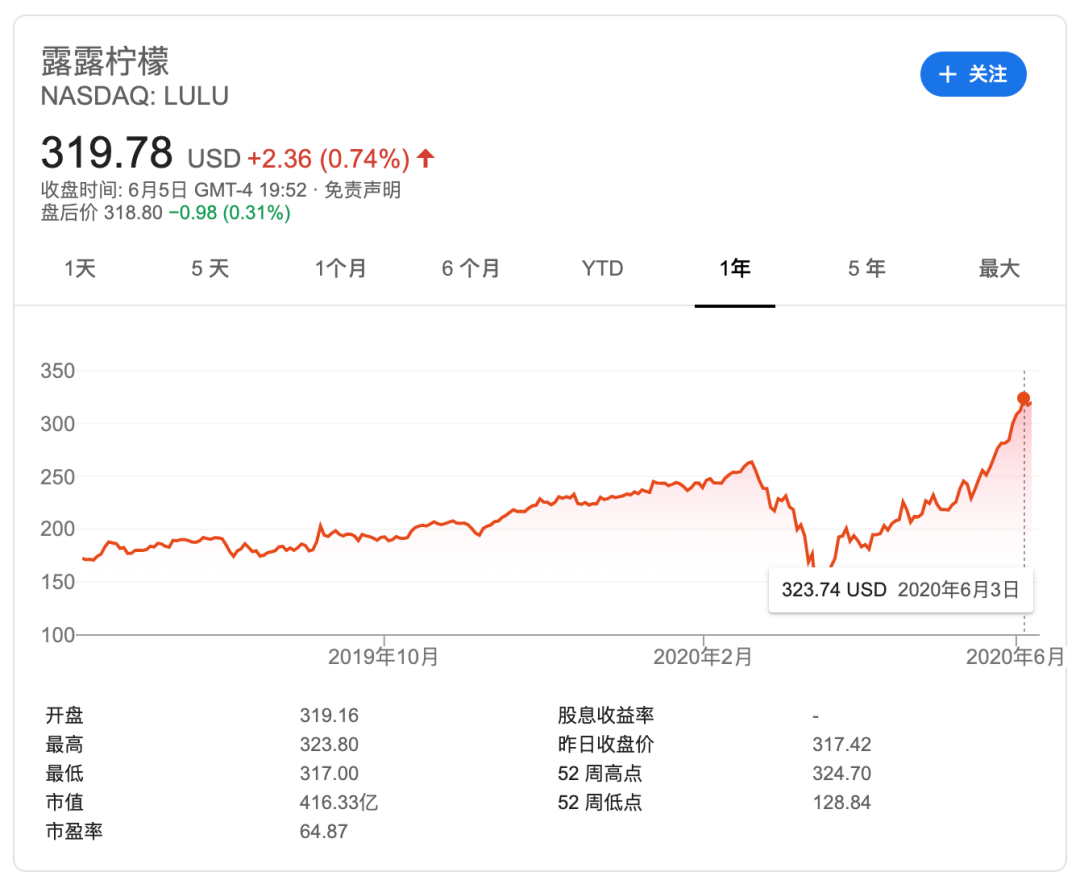This screenshot has width=1080, height=880.
Task: Click the 200 y-axis label
Action: tap(58, 530)
